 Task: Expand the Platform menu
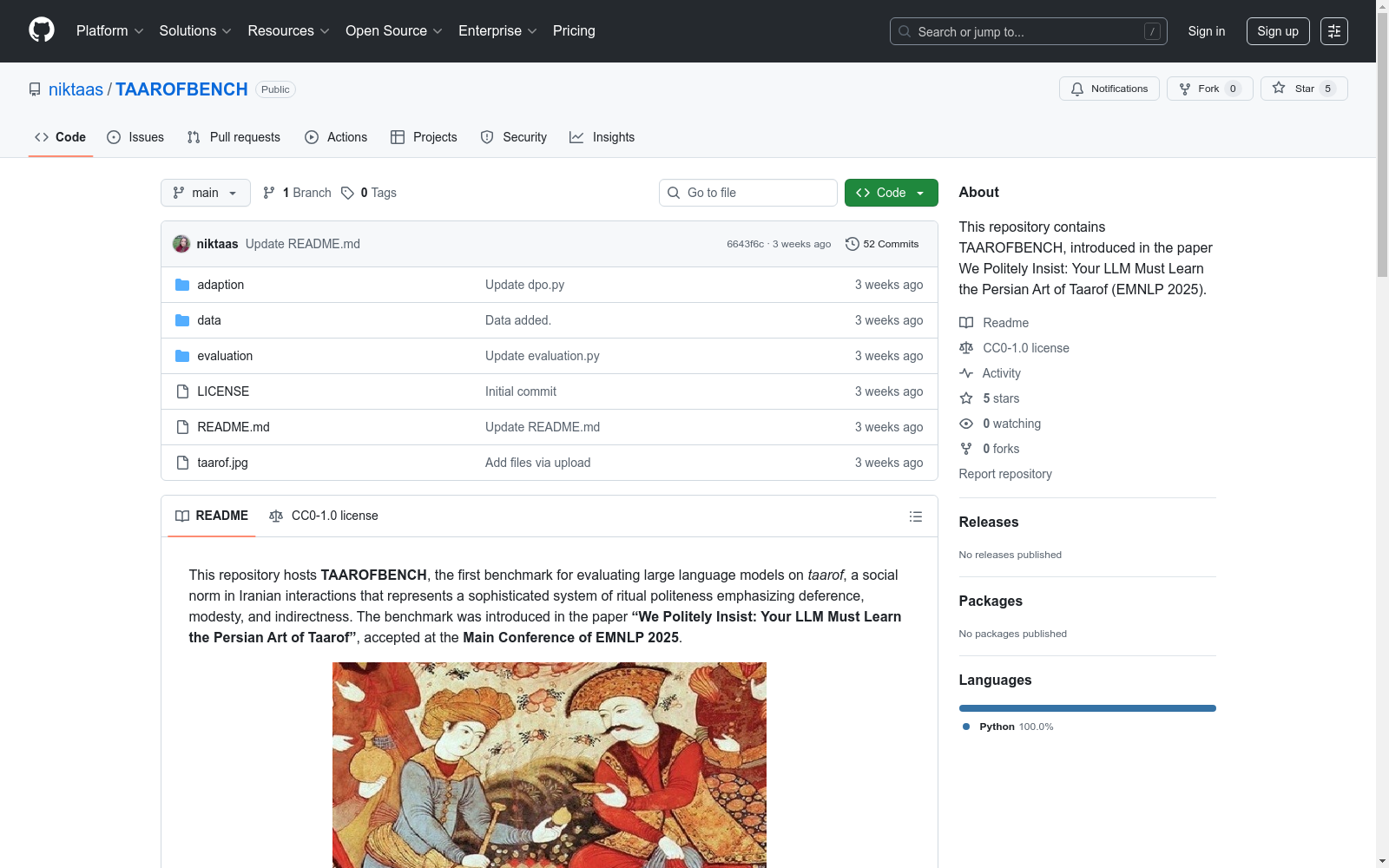tap(110, 31)
